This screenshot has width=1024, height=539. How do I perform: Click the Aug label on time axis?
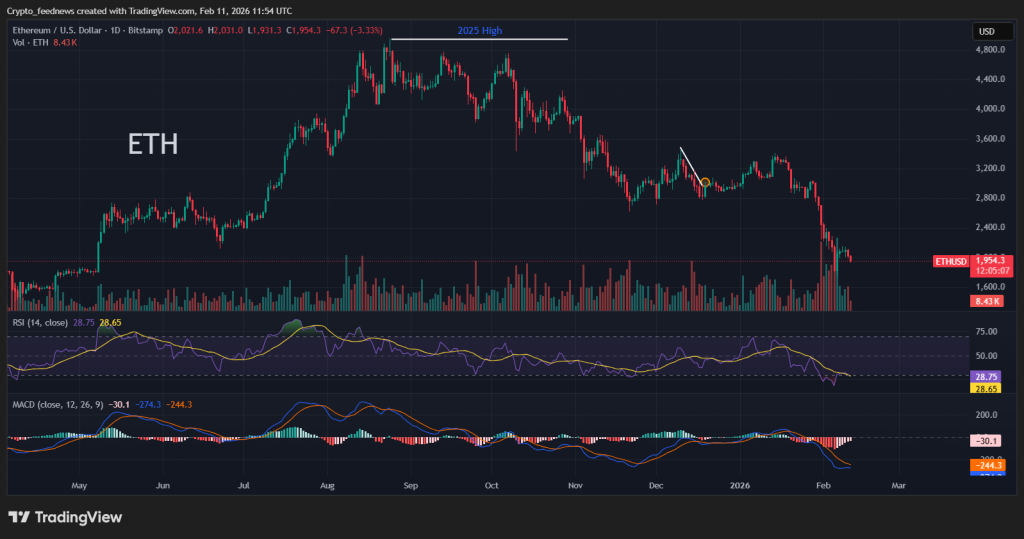click(327, 486)
